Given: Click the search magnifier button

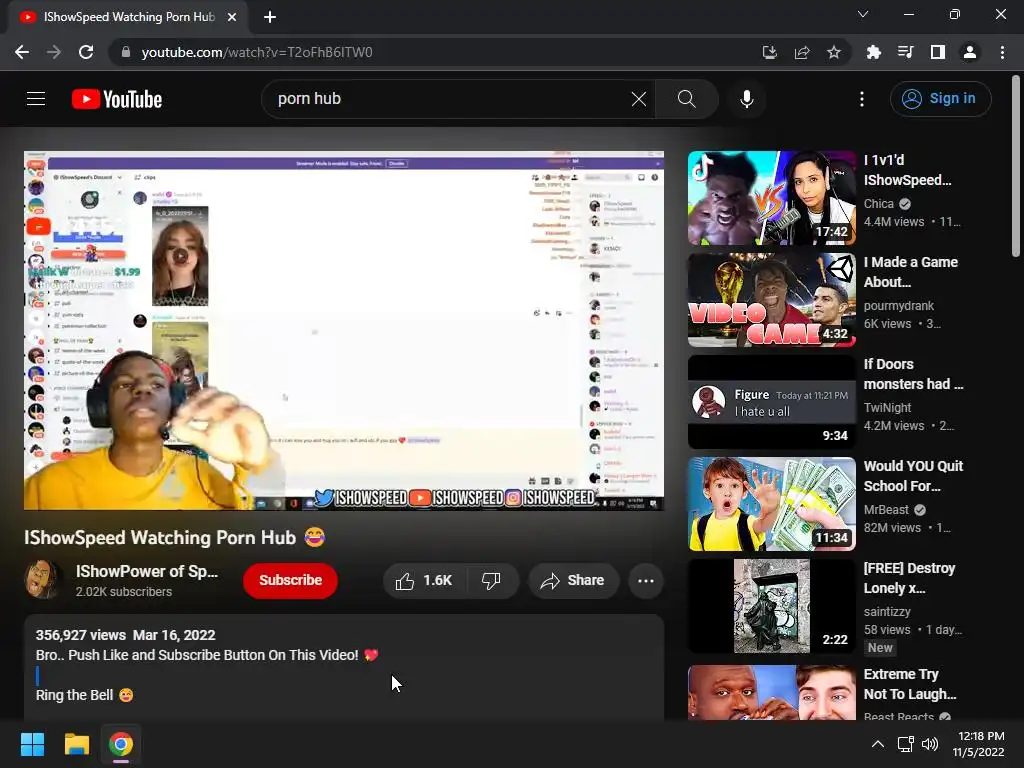Looking at the screenshot, I should 686,99.
